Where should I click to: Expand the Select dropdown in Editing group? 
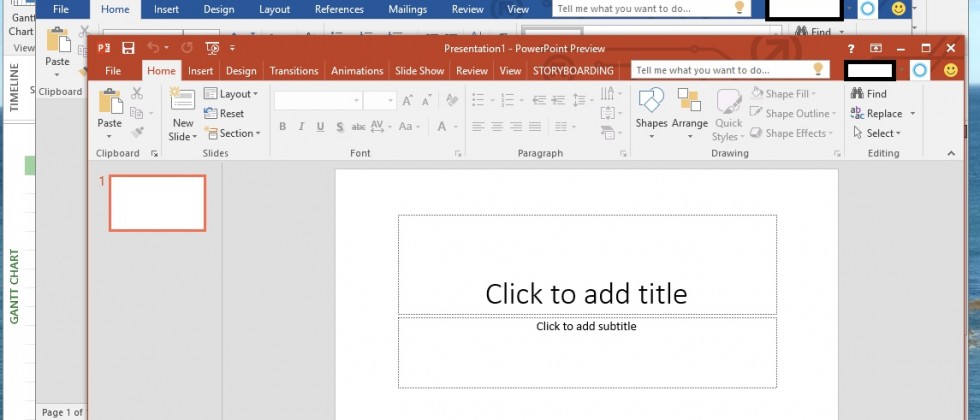877,133
